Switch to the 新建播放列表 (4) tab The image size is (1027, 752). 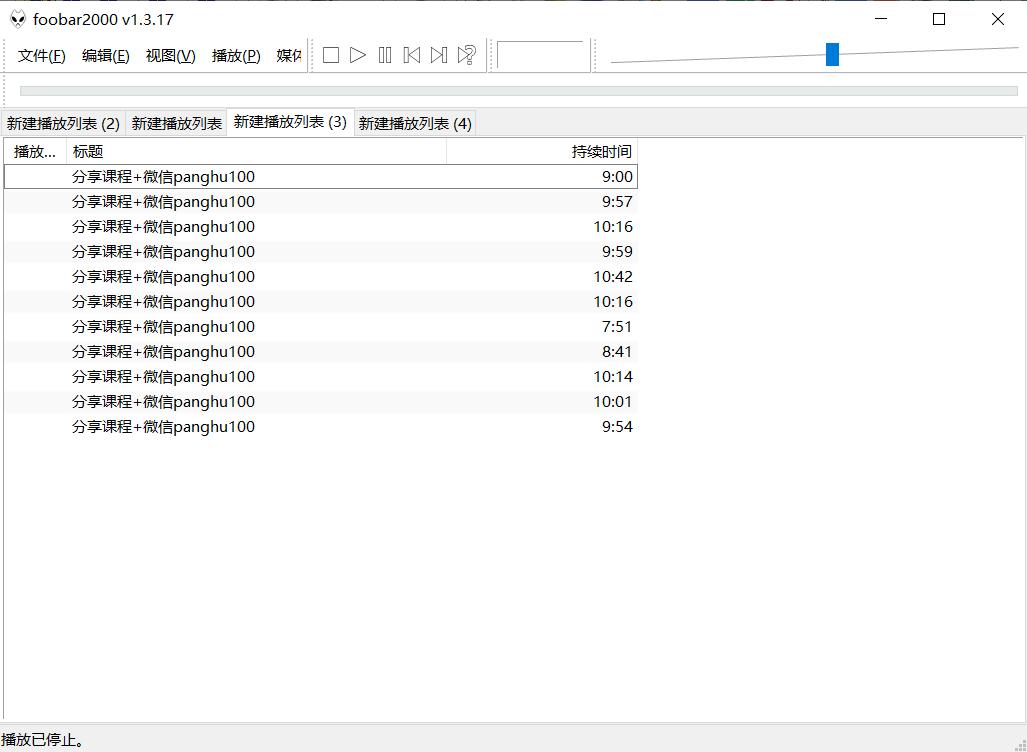tap(415, 122)
